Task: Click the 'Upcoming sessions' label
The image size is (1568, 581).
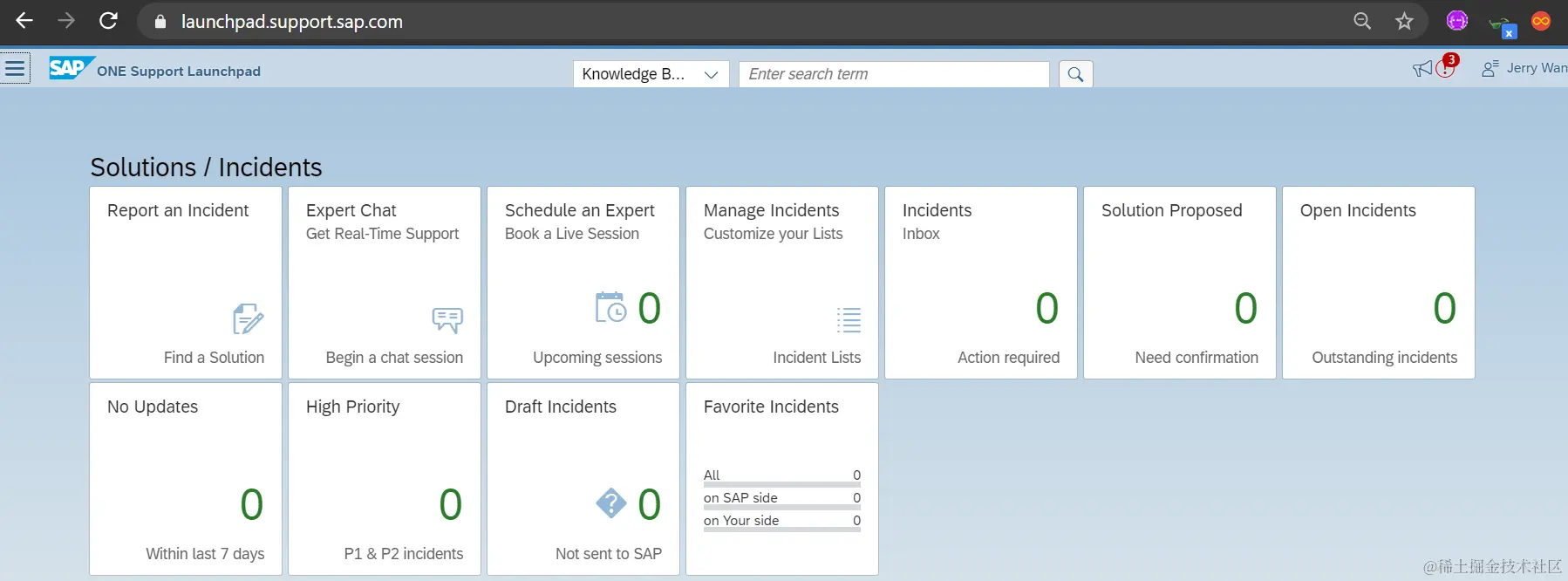Action: [x=597, y=358]
